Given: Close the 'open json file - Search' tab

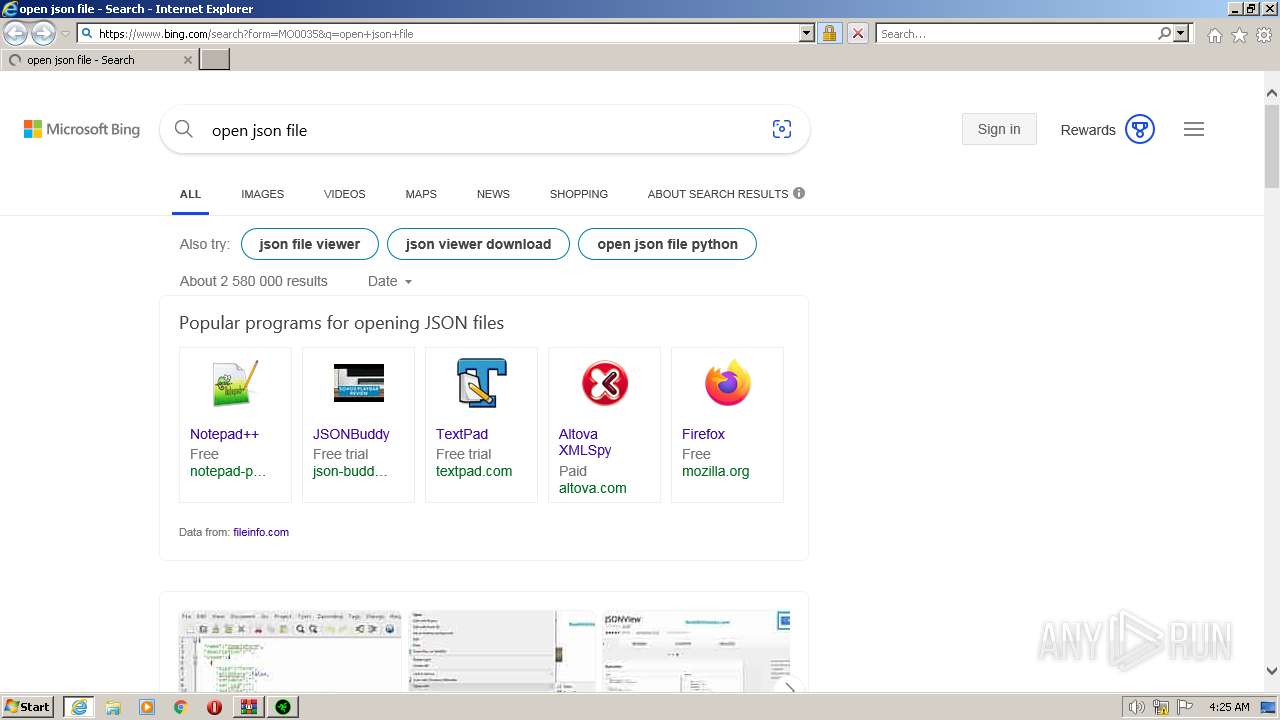Looking at the screenshot, I should (188, 60).
